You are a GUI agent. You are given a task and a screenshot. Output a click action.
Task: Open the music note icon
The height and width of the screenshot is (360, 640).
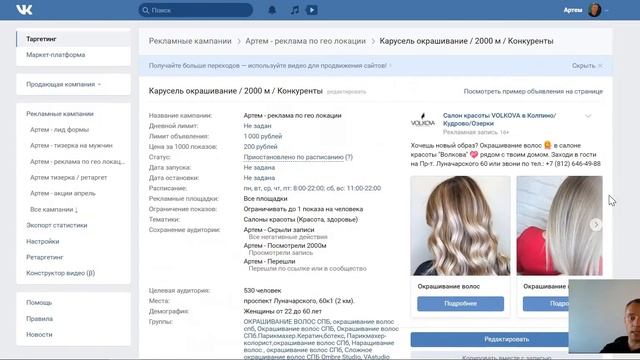pos(295,10)
